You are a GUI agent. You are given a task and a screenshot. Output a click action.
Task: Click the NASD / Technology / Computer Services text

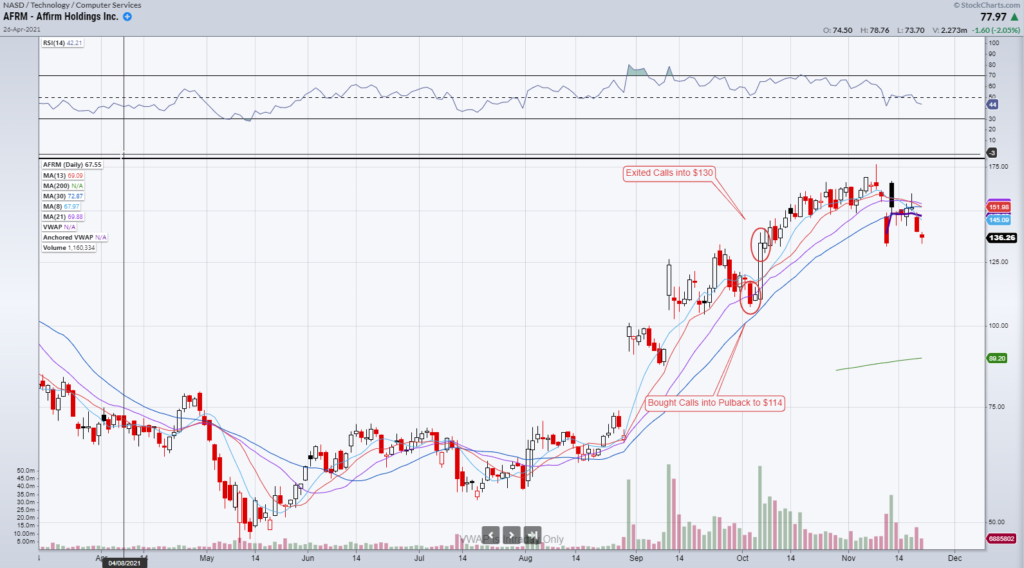[x=72, y=5]
